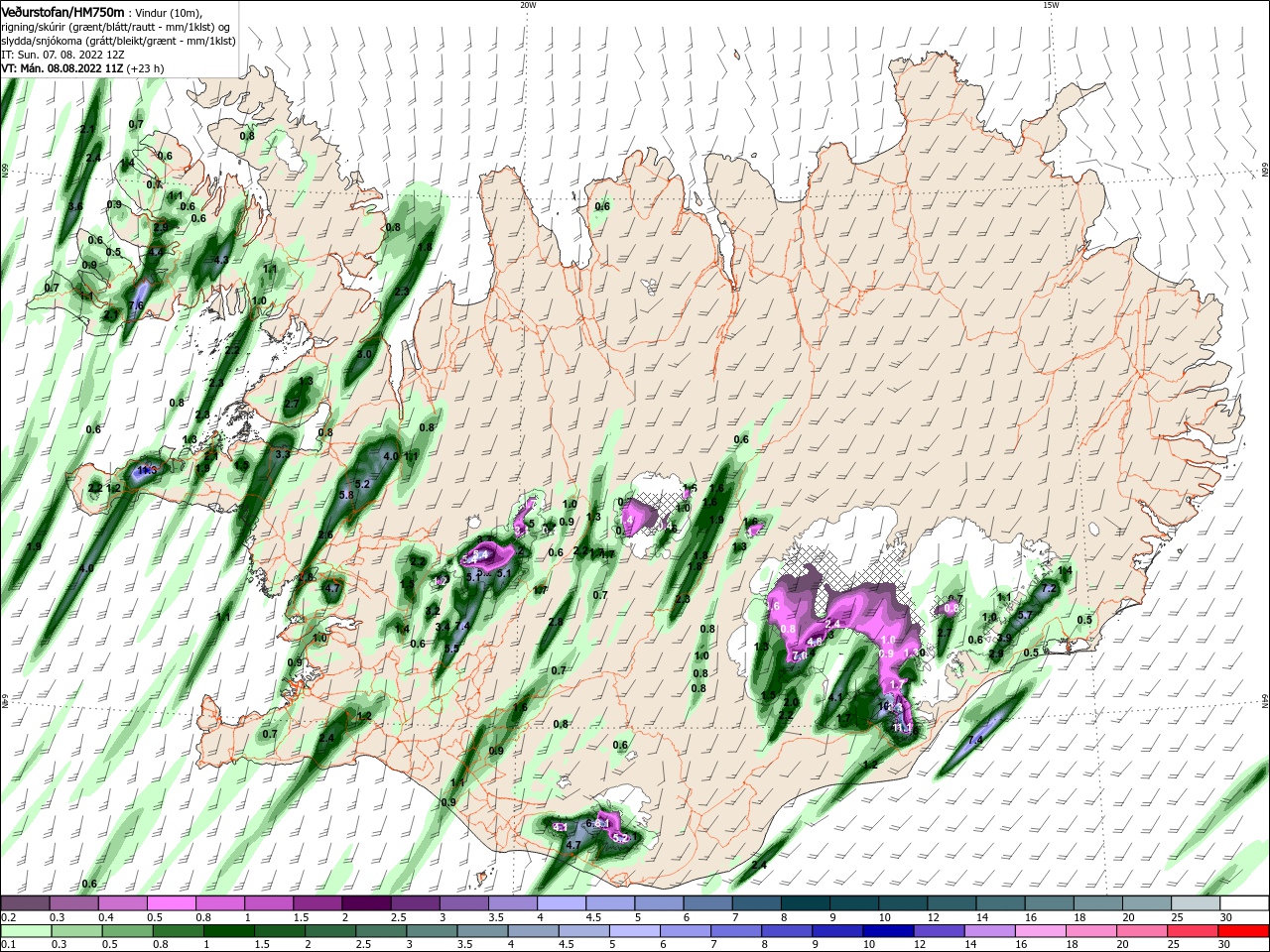Click the 7.0 value on the glacier
1270x952 pixels.
coord(800,655)
